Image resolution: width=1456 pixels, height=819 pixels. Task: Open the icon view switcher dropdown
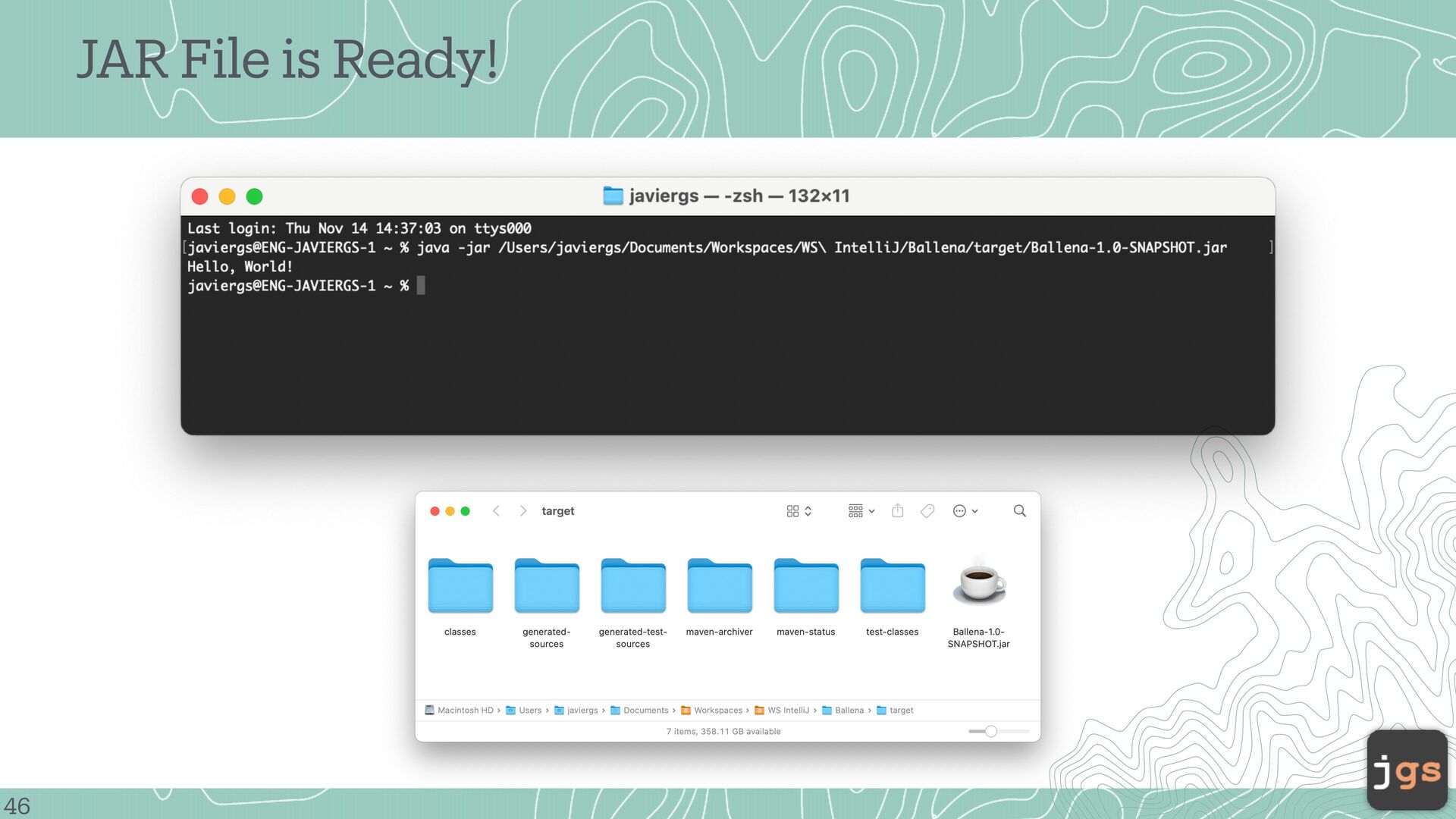click(x=799, y=511)
